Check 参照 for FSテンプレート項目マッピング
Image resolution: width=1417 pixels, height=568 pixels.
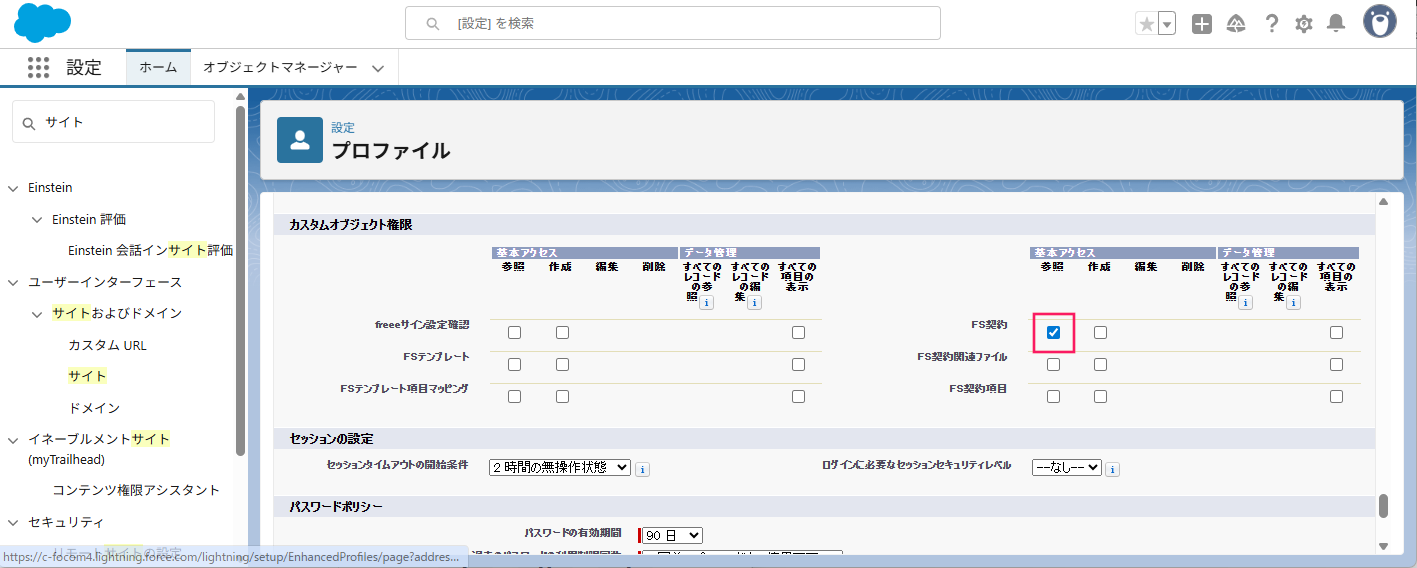pos(514,397)
